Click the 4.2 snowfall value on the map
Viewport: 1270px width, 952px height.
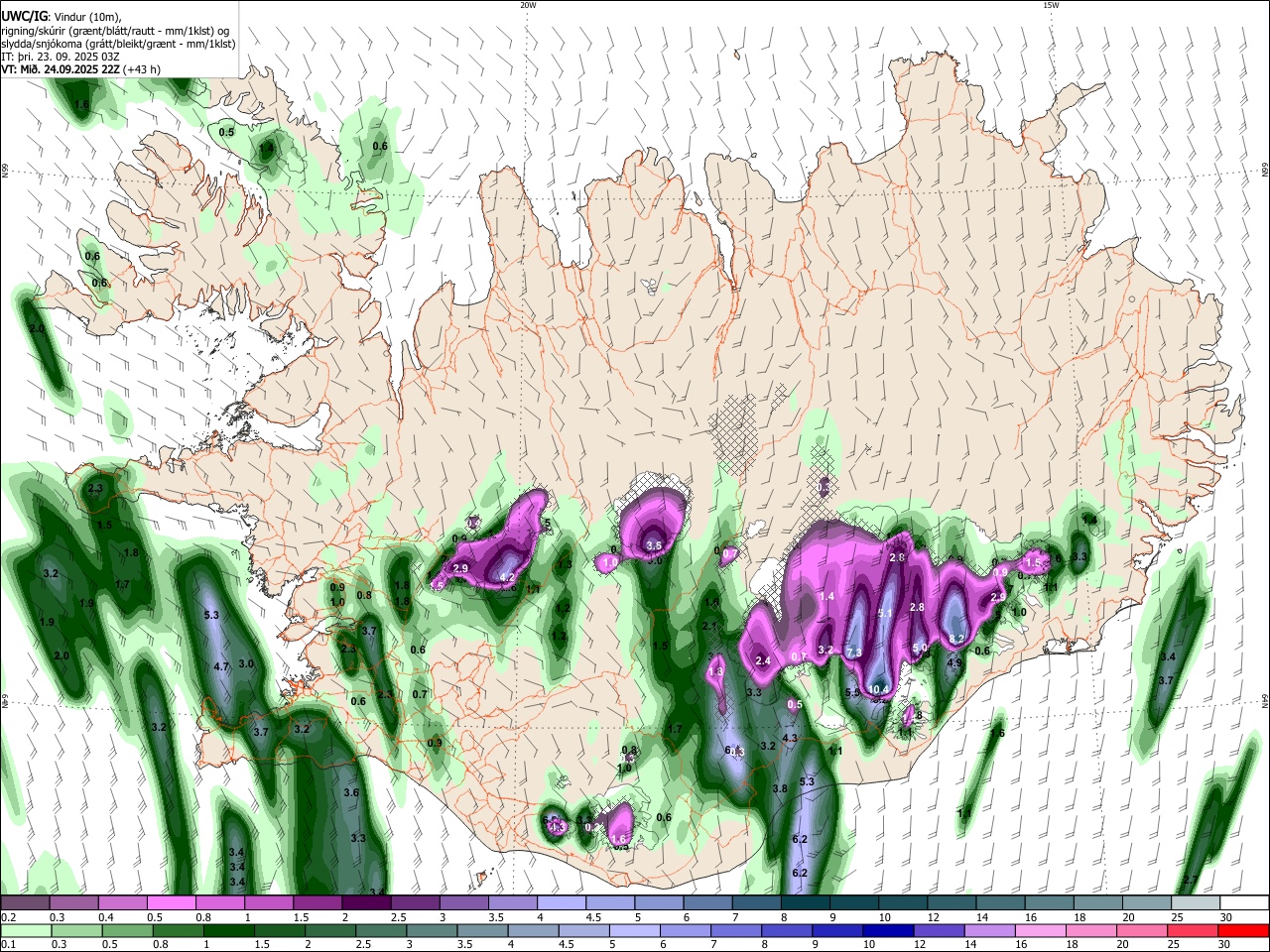(x=506, y=577)
